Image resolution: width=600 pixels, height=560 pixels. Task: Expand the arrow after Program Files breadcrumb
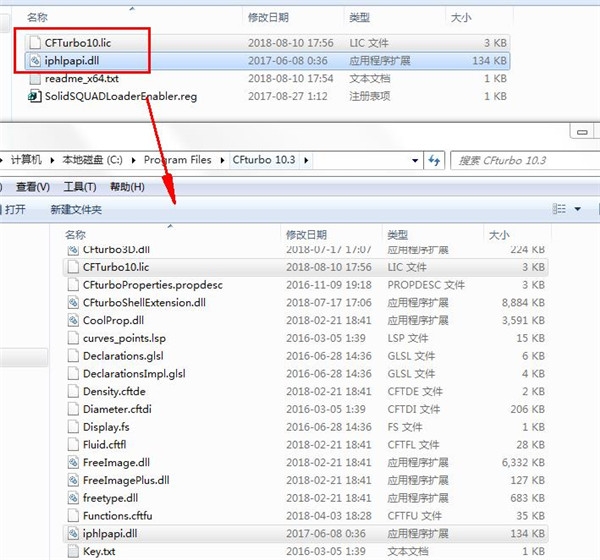(222, 160)
